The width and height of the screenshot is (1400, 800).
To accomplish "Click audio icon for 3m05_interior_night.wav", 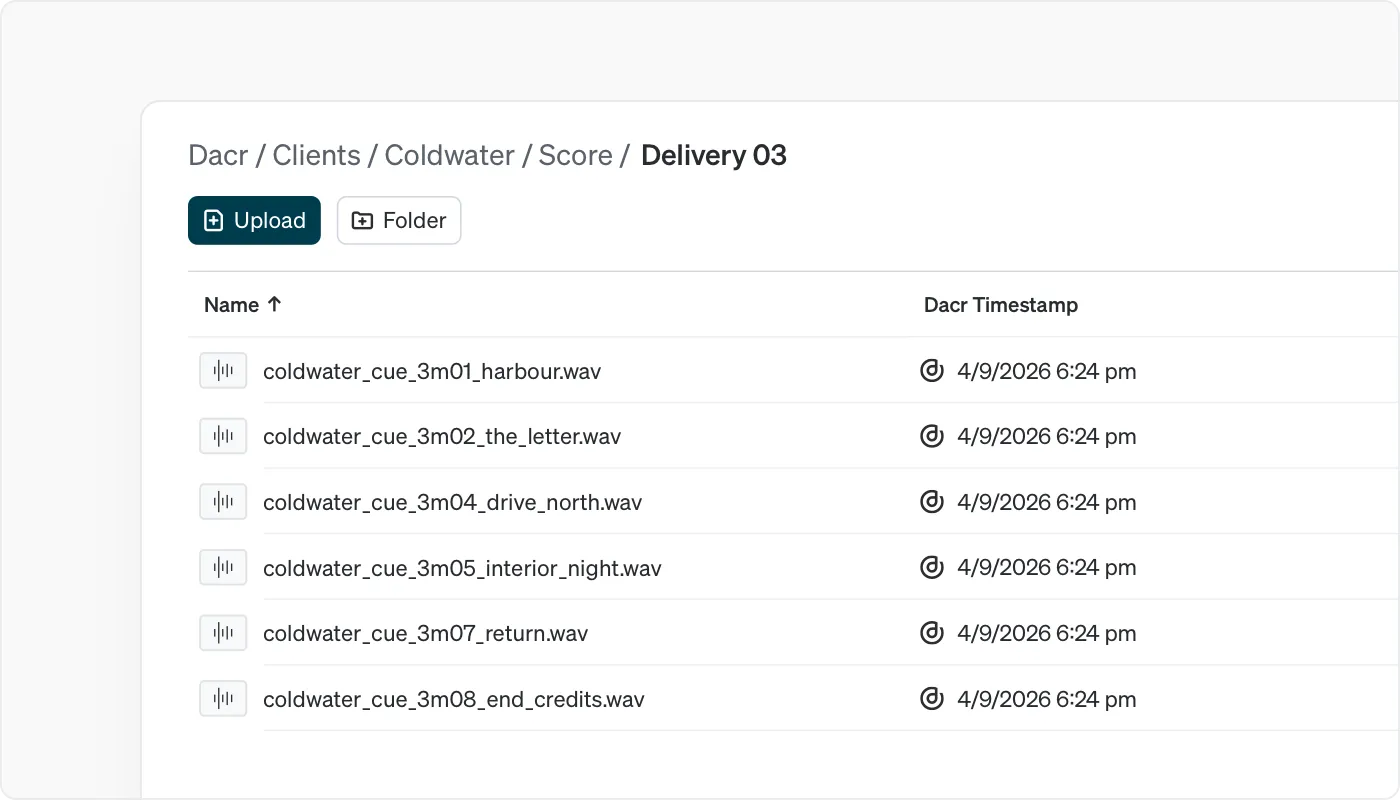I will click(x=223, y=568).
